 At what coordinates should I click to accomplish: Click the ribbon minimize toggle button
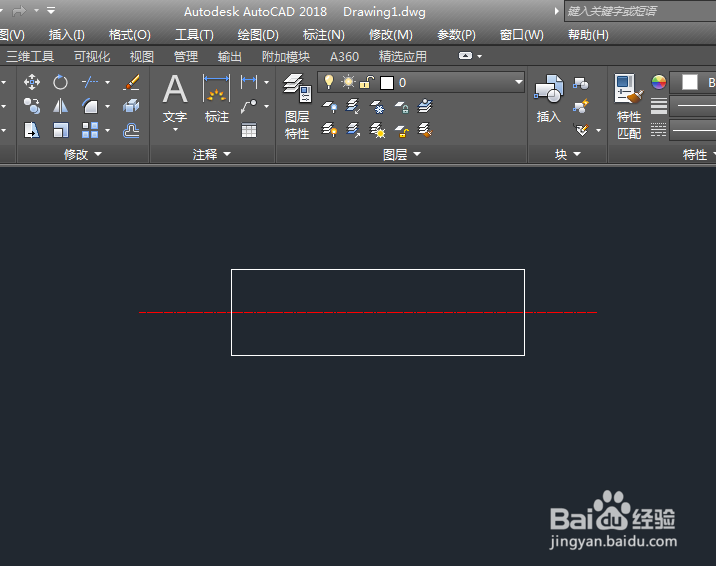pos(465,56)
